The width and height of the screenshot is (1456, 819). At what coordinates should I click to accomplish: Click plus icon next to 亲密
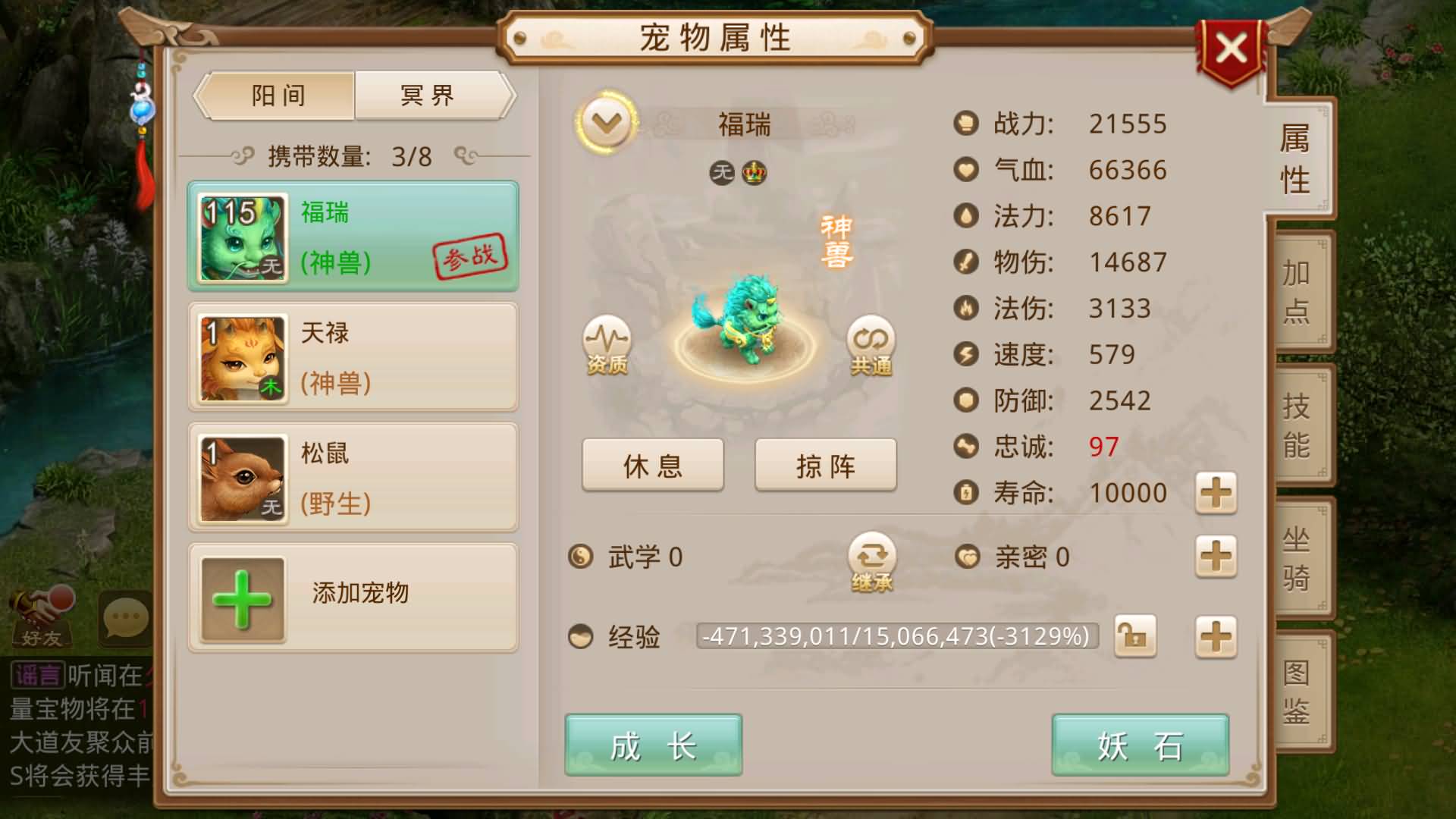1216,557
